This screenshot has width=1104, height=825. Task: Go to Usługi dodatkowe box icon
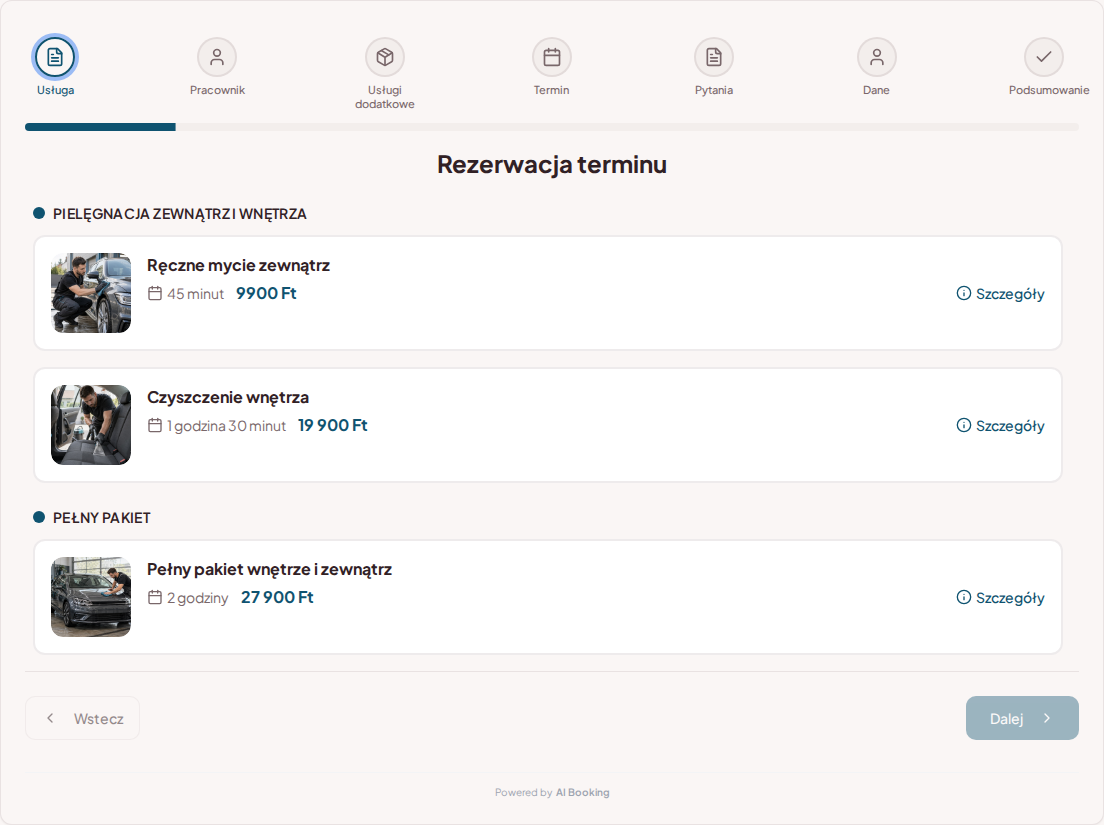click(x=384, y=57)
